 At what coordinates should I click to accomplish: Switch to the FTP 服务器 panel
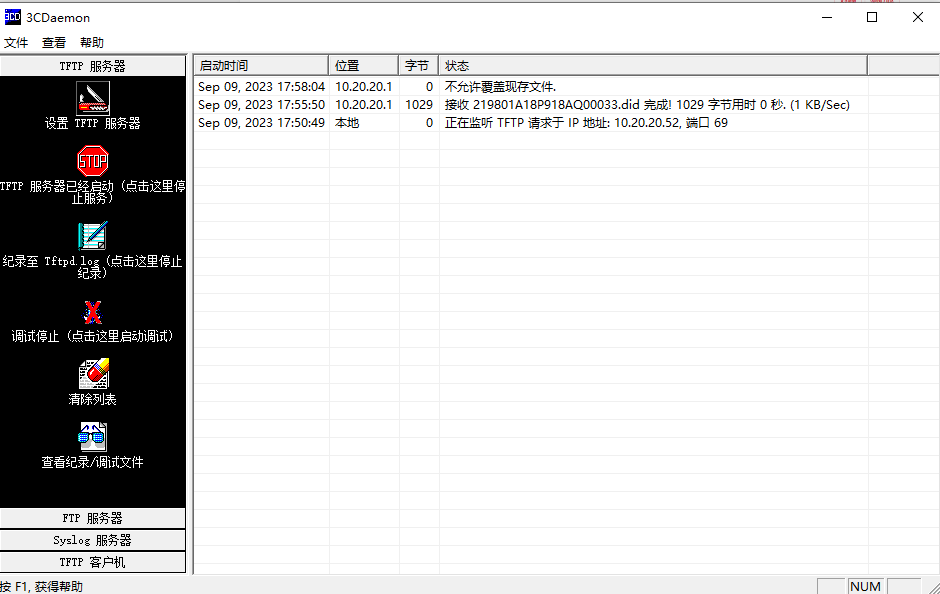tap(93, 518)
